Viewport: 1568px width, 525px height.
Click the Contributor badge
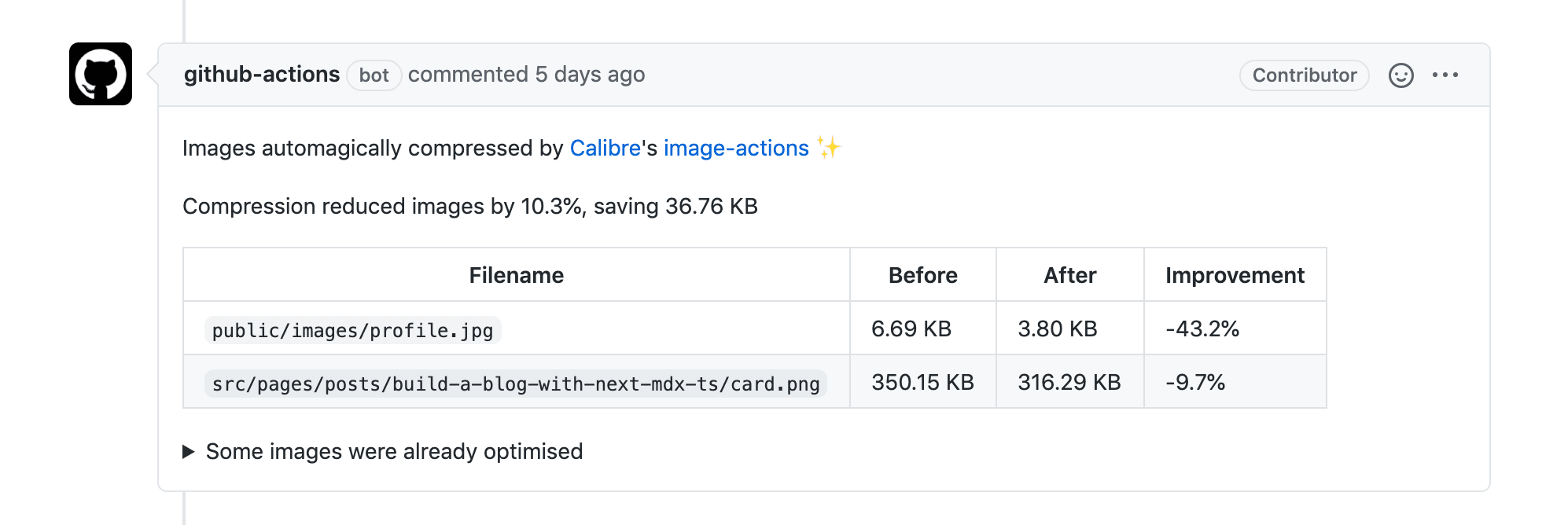click(1305, 75)
